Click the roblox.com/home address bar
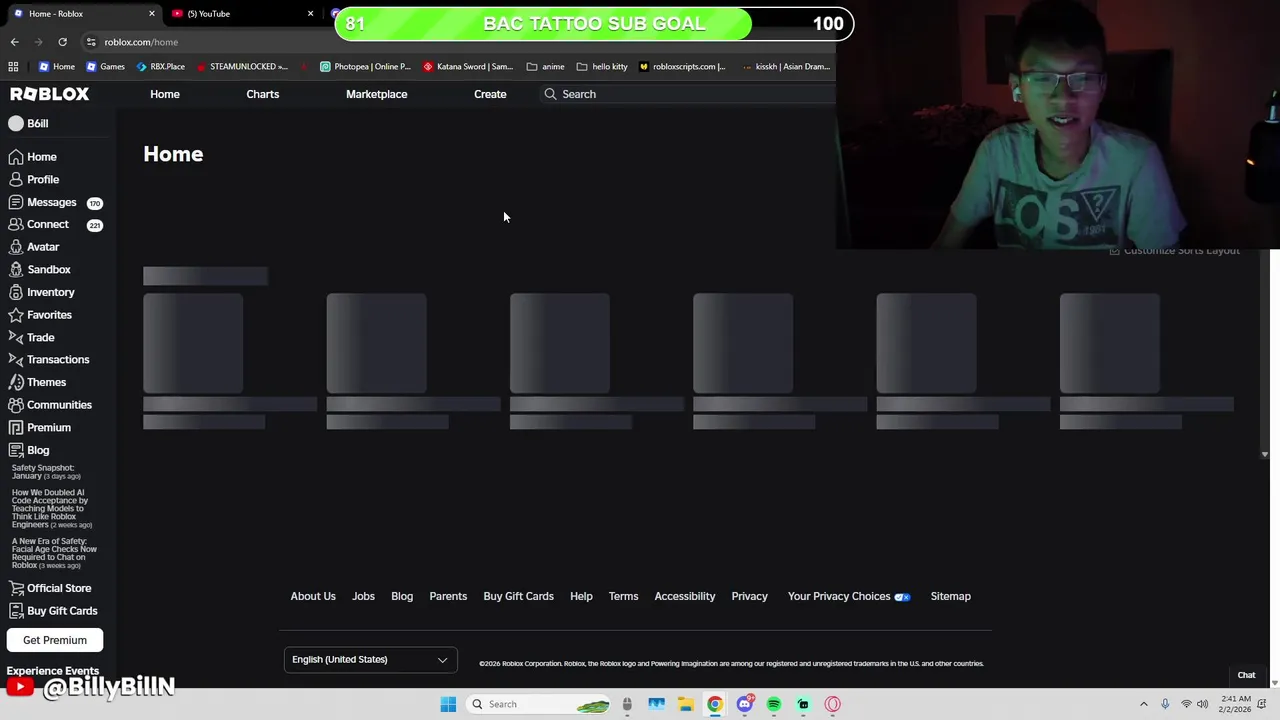The width and height of the screenshot is (1280, 720). pyautogui.click(x=141, y=42)
